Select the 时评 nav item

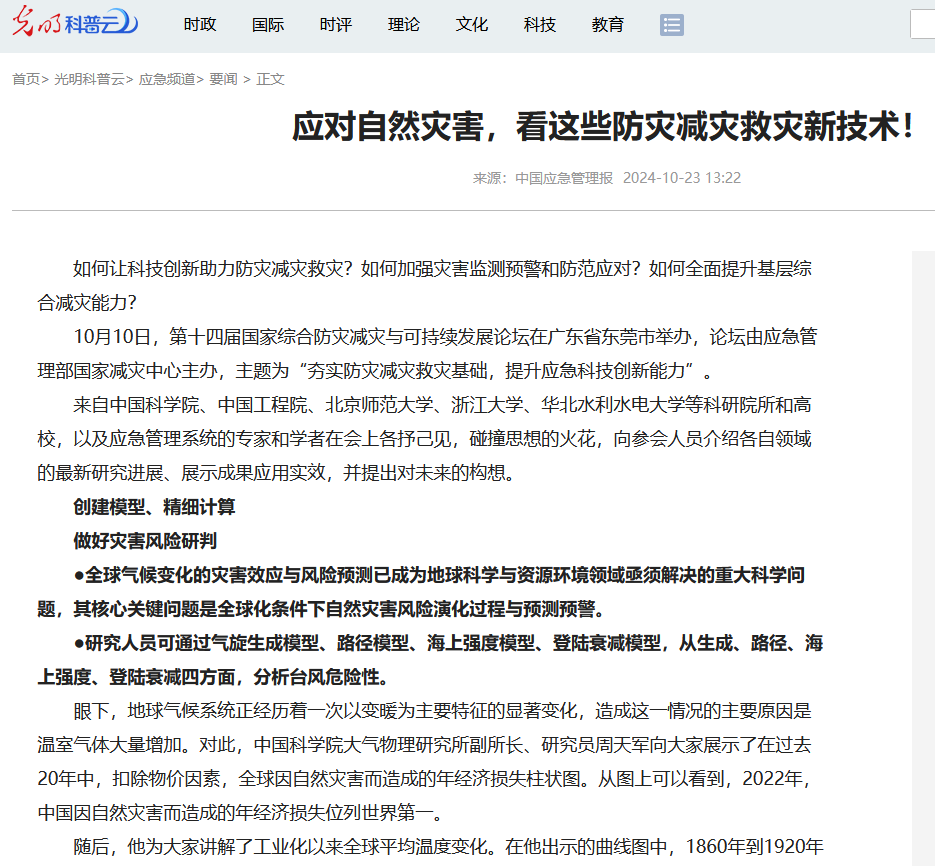pos(336,25)
